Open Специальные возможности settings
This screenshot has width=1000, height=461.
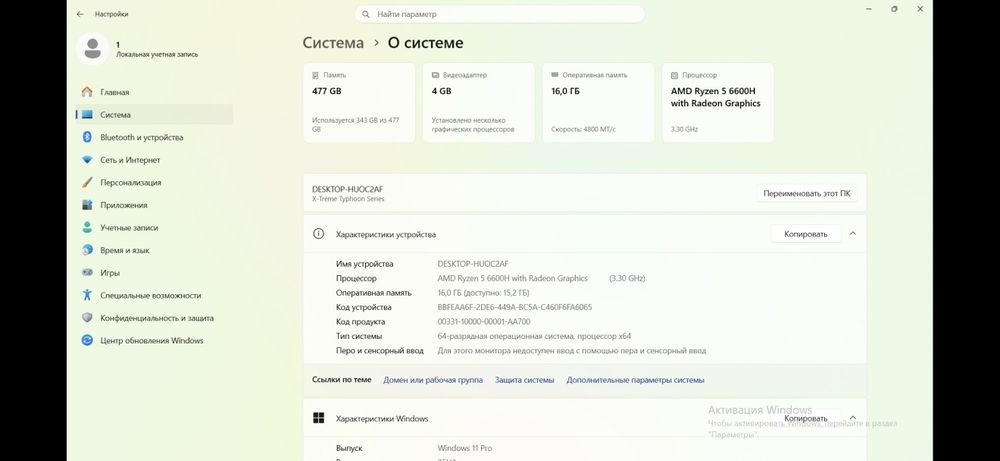pos(154,295)
